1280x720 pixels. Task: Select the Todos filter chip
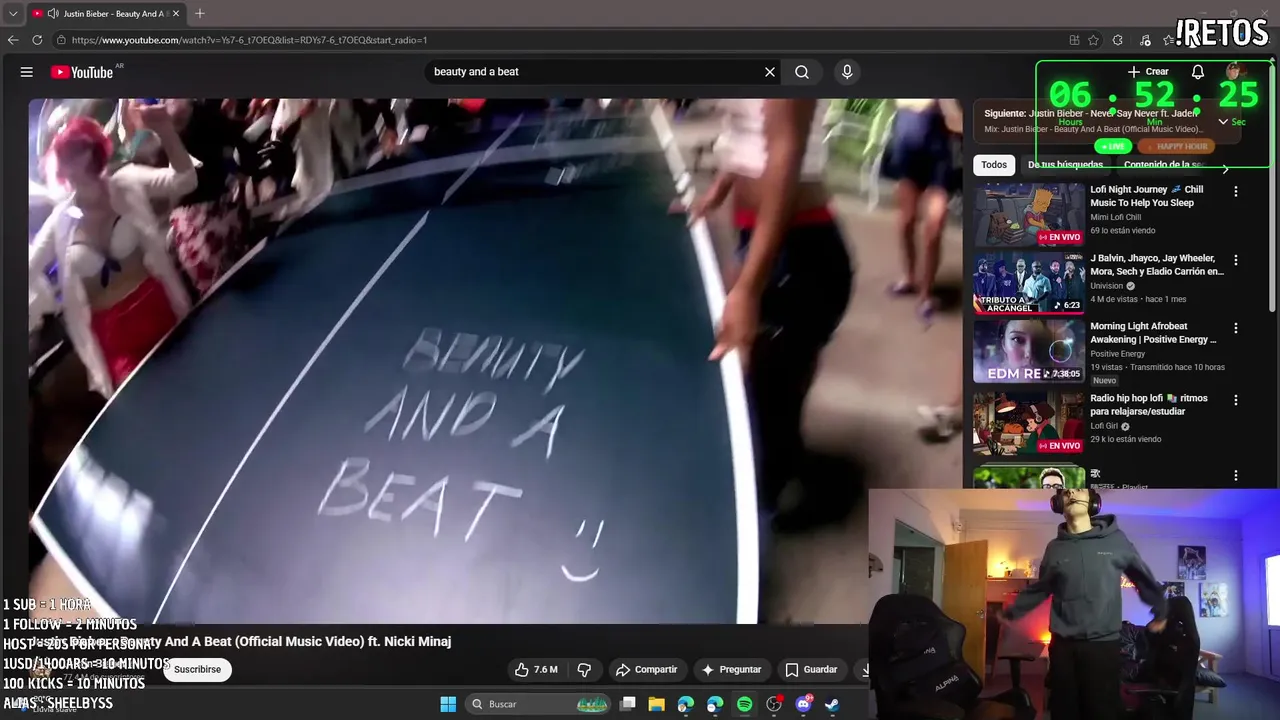coord(994,165)
